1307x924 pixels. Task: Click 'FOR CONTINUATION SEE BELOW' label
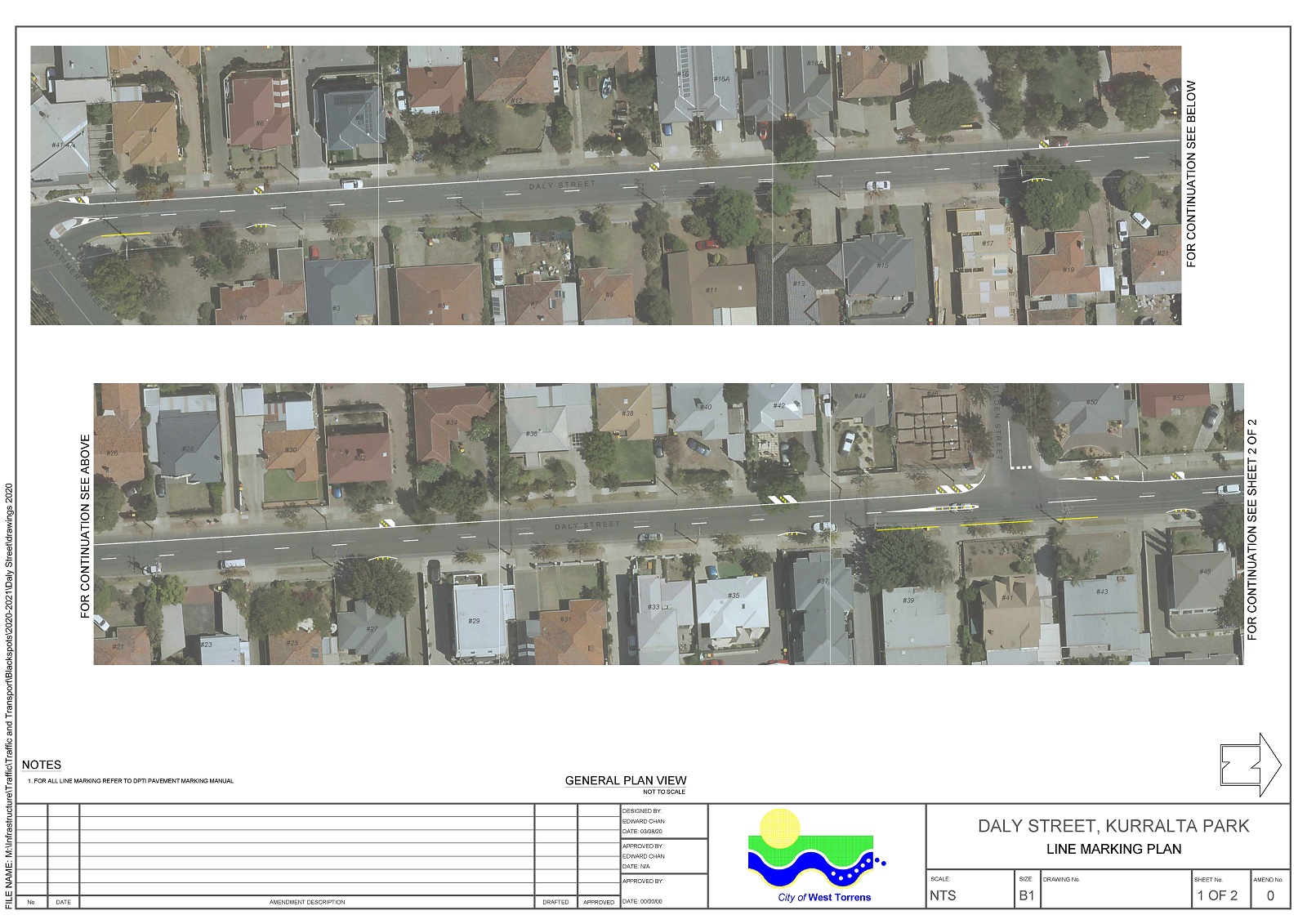coord(1191,173)
